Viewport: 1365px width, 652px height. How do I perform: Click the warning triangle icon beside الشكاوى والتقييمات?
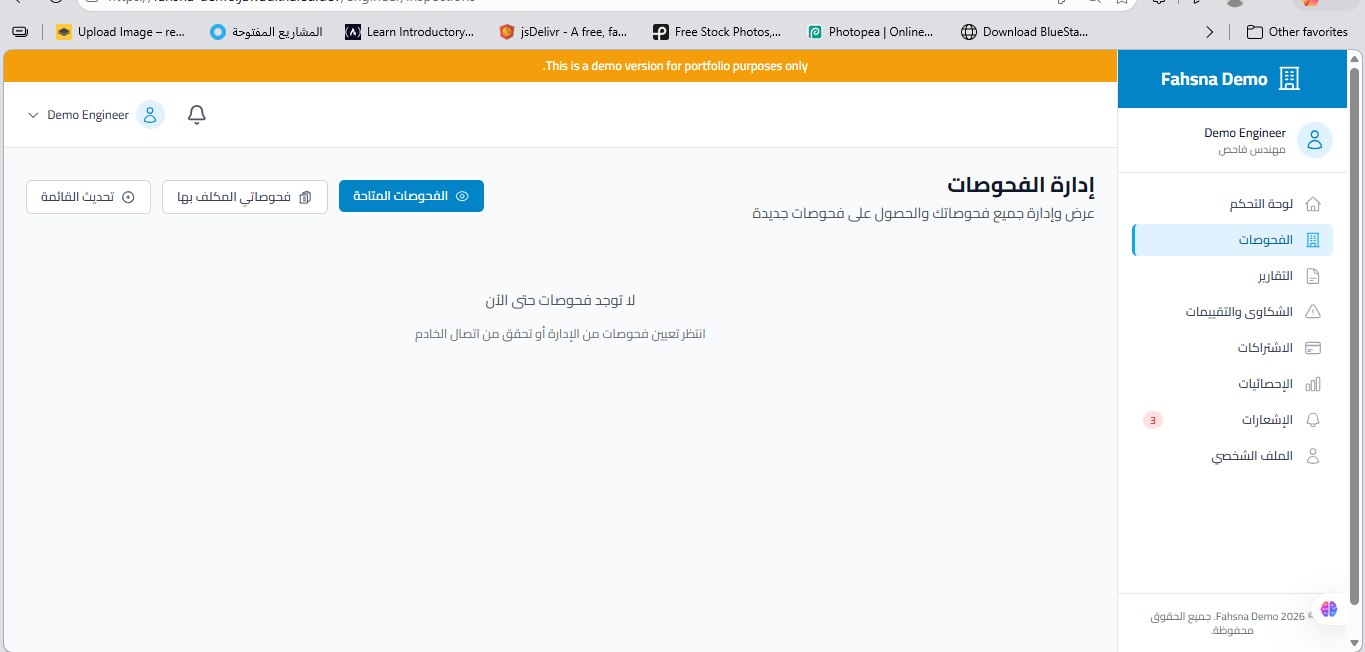(x=1313, y=312)
